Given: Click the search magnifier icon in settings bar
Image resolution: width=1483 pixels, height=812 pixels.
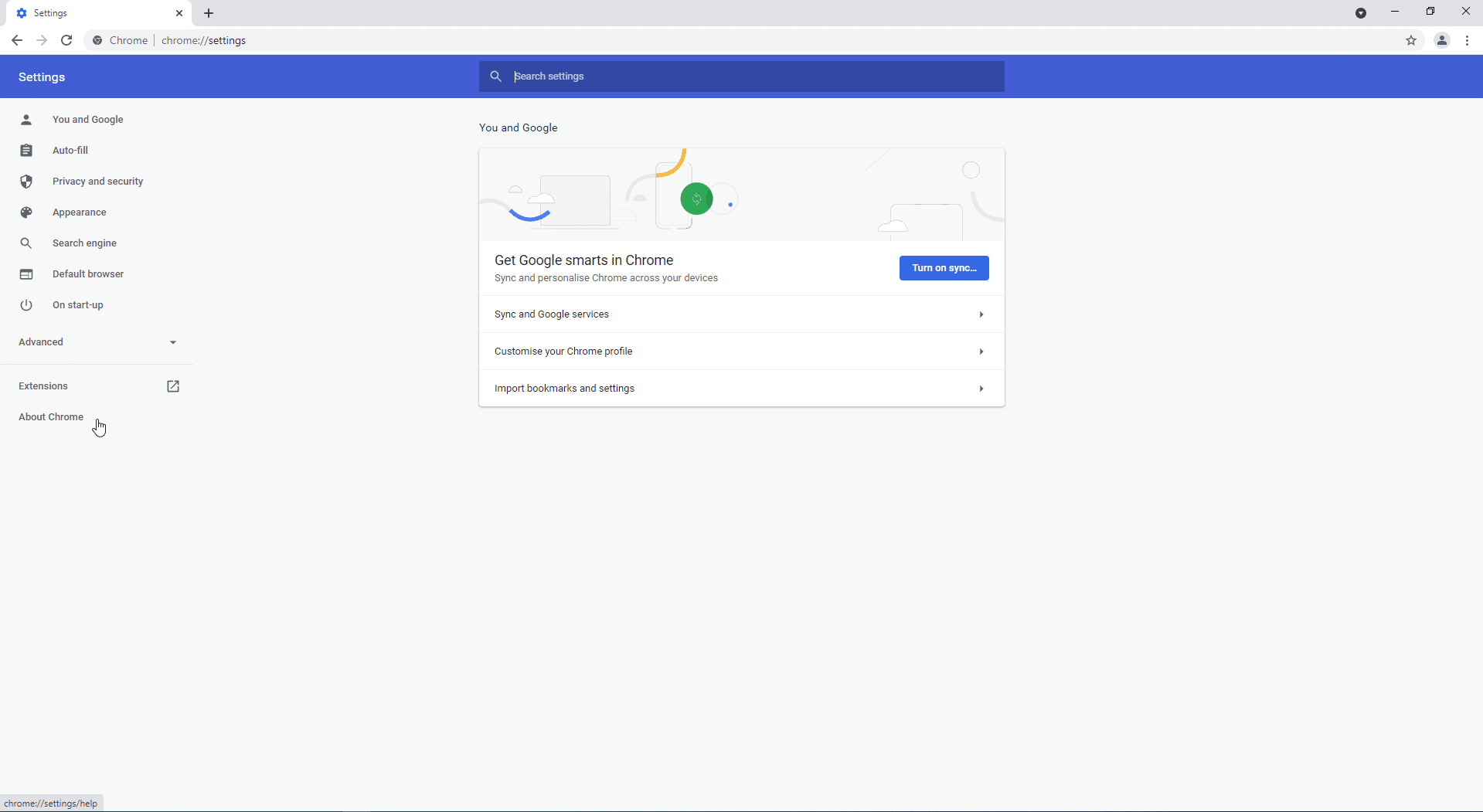Looking at the screenshot, I should point(496,76).
